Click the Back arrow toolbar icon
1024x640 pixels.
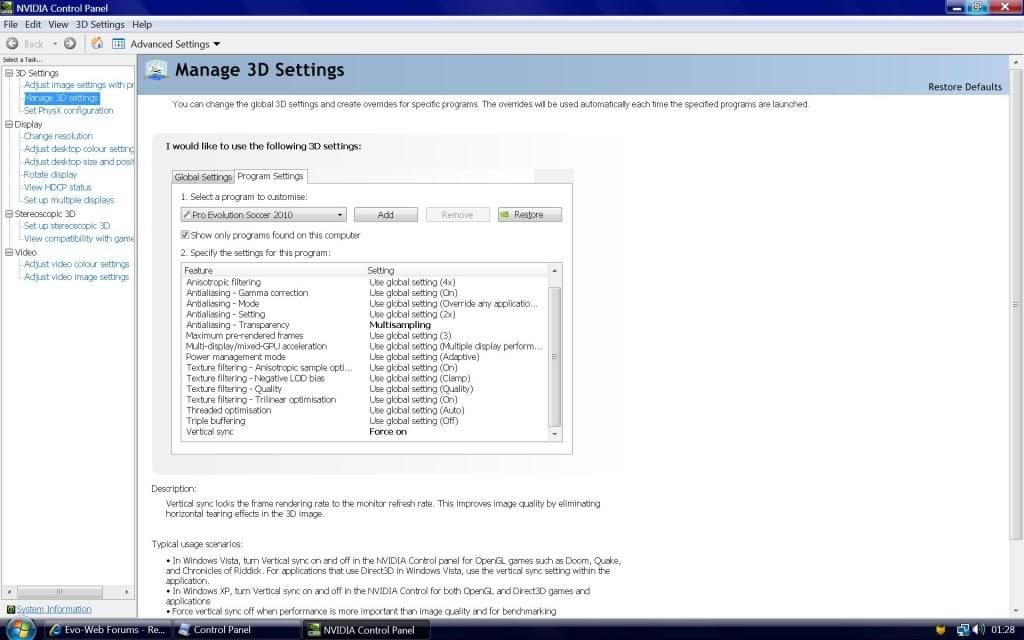pyautogui.click(x=12, y=44)
